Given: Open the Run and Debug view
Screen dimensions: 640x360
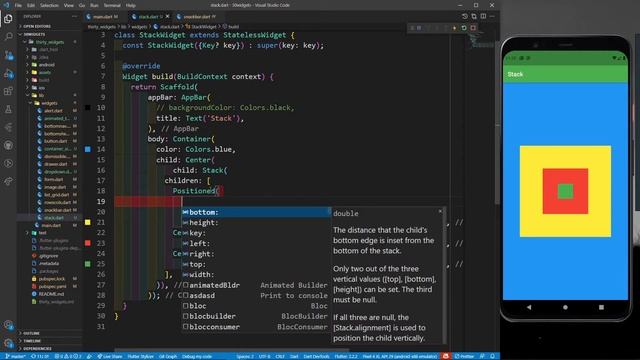Looking at the screenshot, I should point(8,73).
